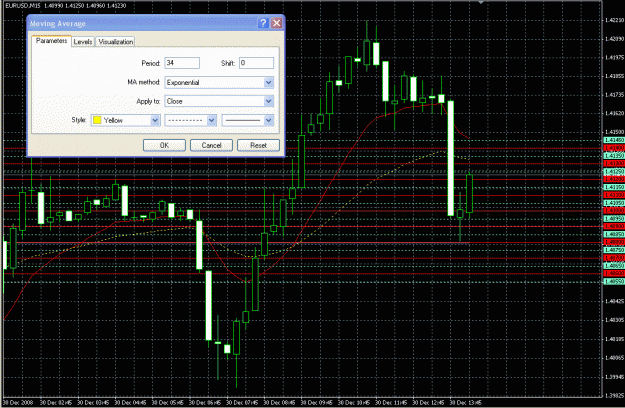
Task: Click the Period input field
Action: pos(182,63)
